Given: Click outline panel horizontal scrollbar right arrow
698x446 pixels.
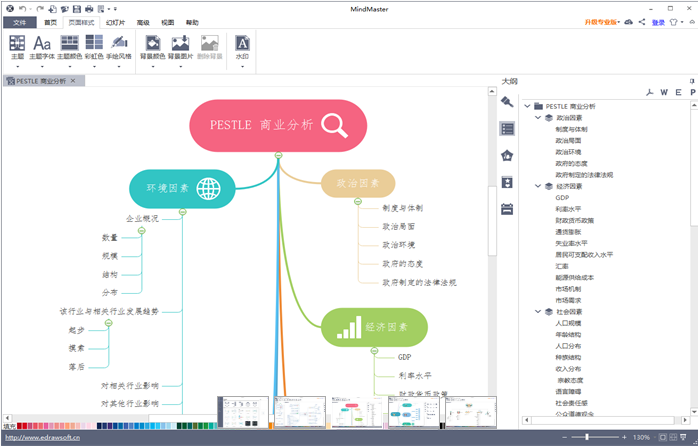Looking at the screenshot, I should click(685, 420).
